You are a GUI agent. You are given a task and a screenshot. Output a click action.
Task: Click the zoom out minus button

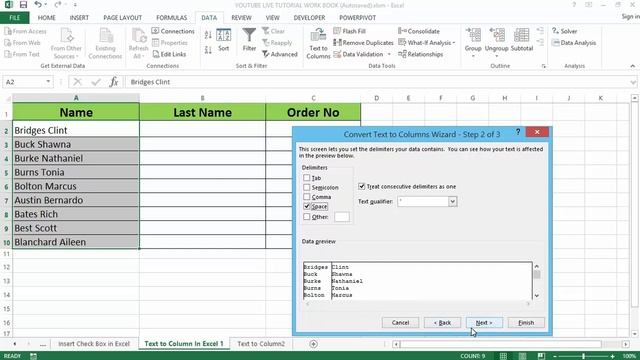[555, 356]
